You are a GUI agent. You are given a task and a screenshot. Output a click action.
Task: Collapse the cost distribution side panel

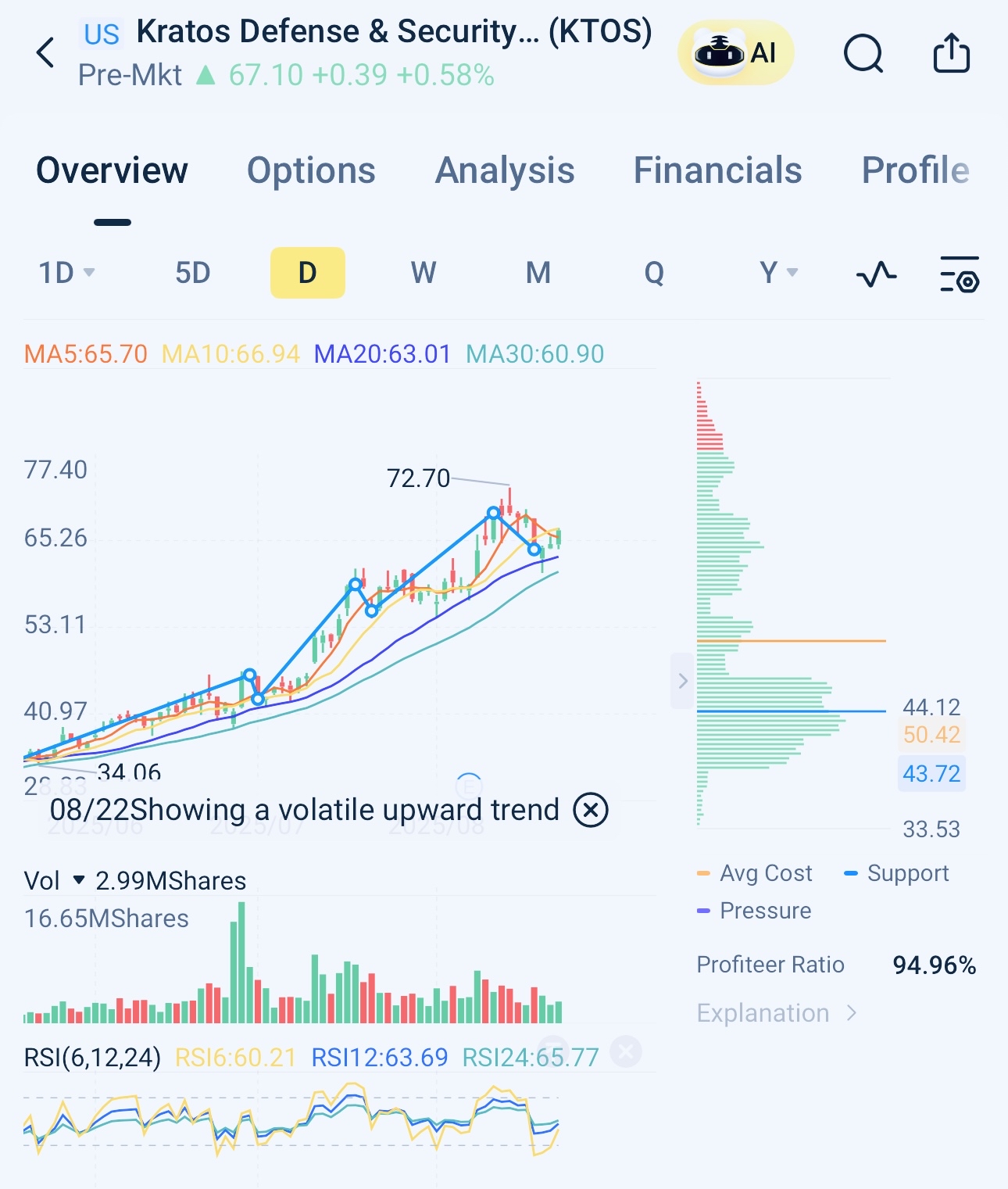(x=682, y=681)
